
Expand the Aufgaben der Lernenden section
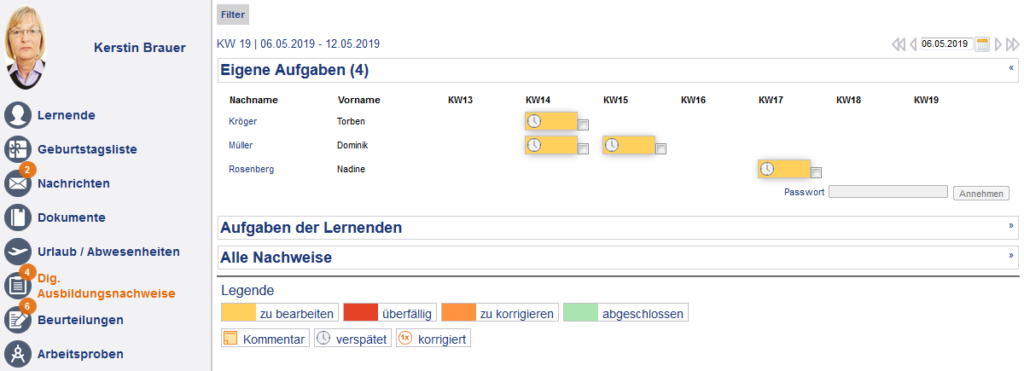[x=1012, y=225]
